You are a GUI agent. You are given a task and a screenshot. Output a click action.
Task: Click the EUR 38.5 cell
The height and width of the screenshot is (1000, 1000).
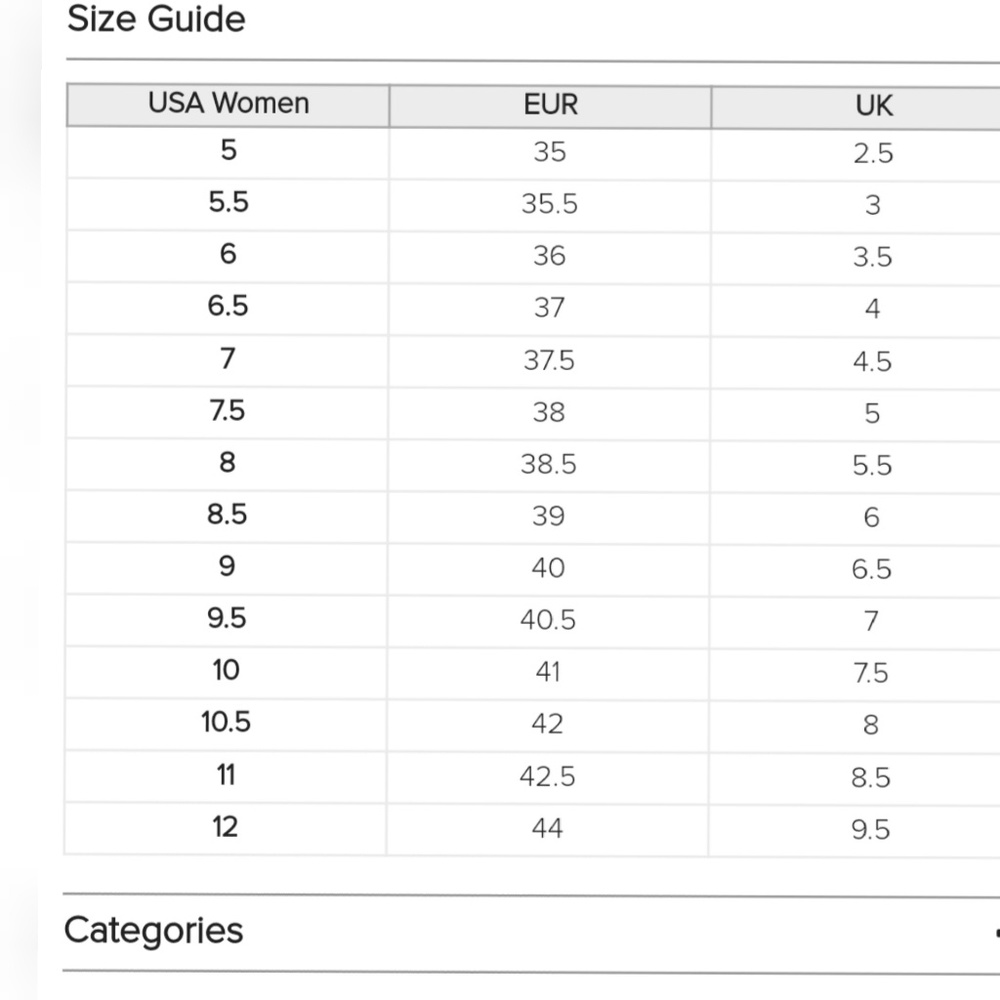[x=549, y=464]
